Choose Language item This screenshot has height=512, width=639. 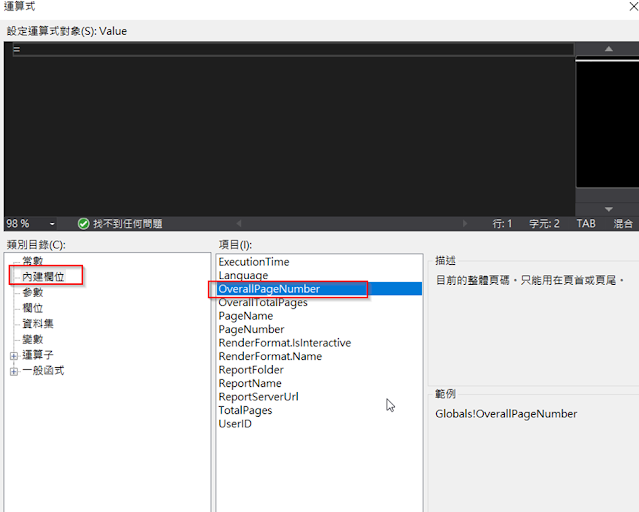pyautogui.click(x=320, y=275)
